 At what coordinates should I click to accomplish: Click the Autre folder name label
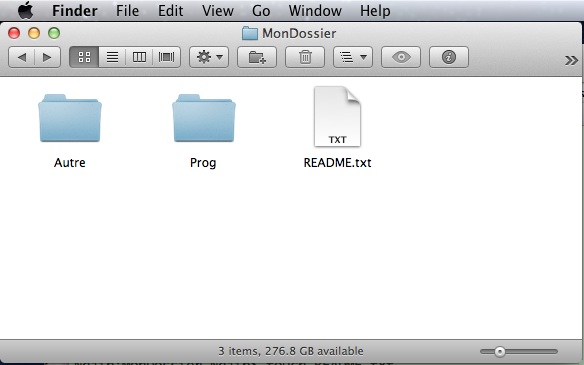(70, 163)
